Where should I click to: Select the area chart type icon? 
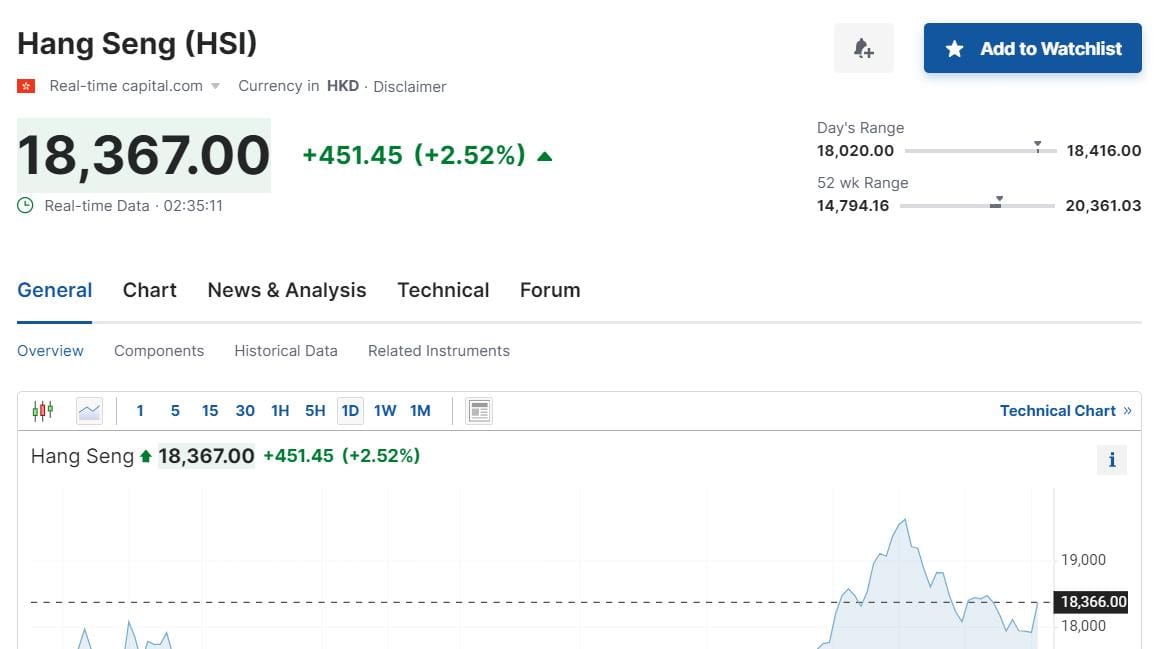point(90,410)
